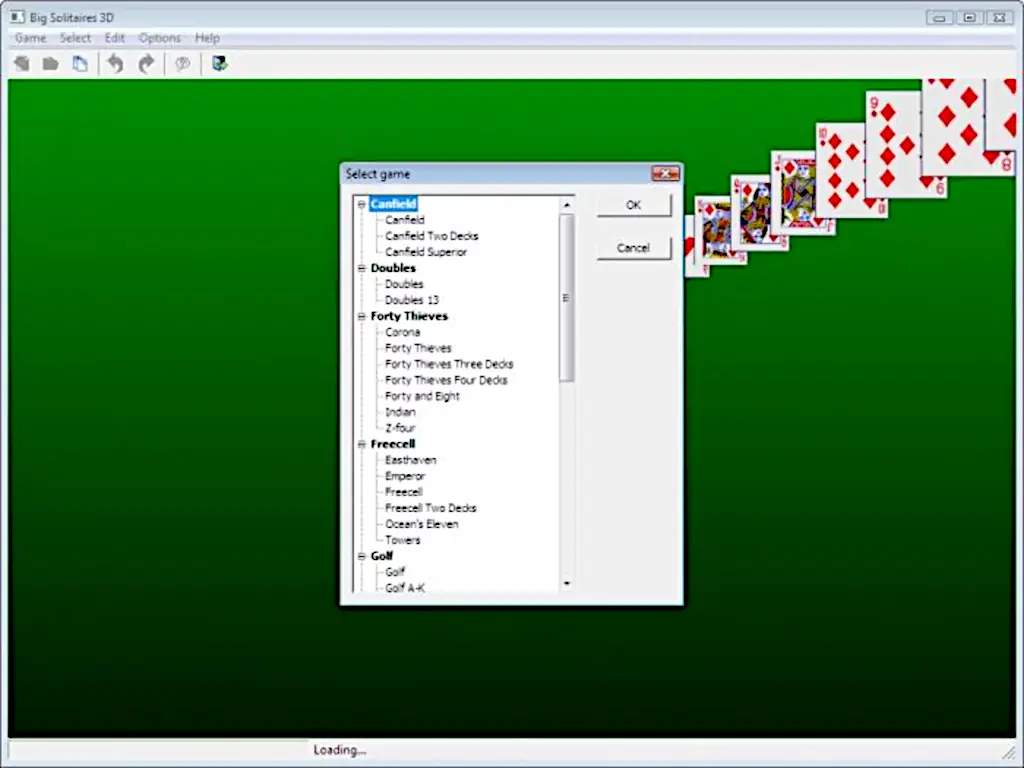Choose the Doubles game entry
The height and width of the screenshot is (768, 1024).
pyautogui.click(x=404, y=284)
